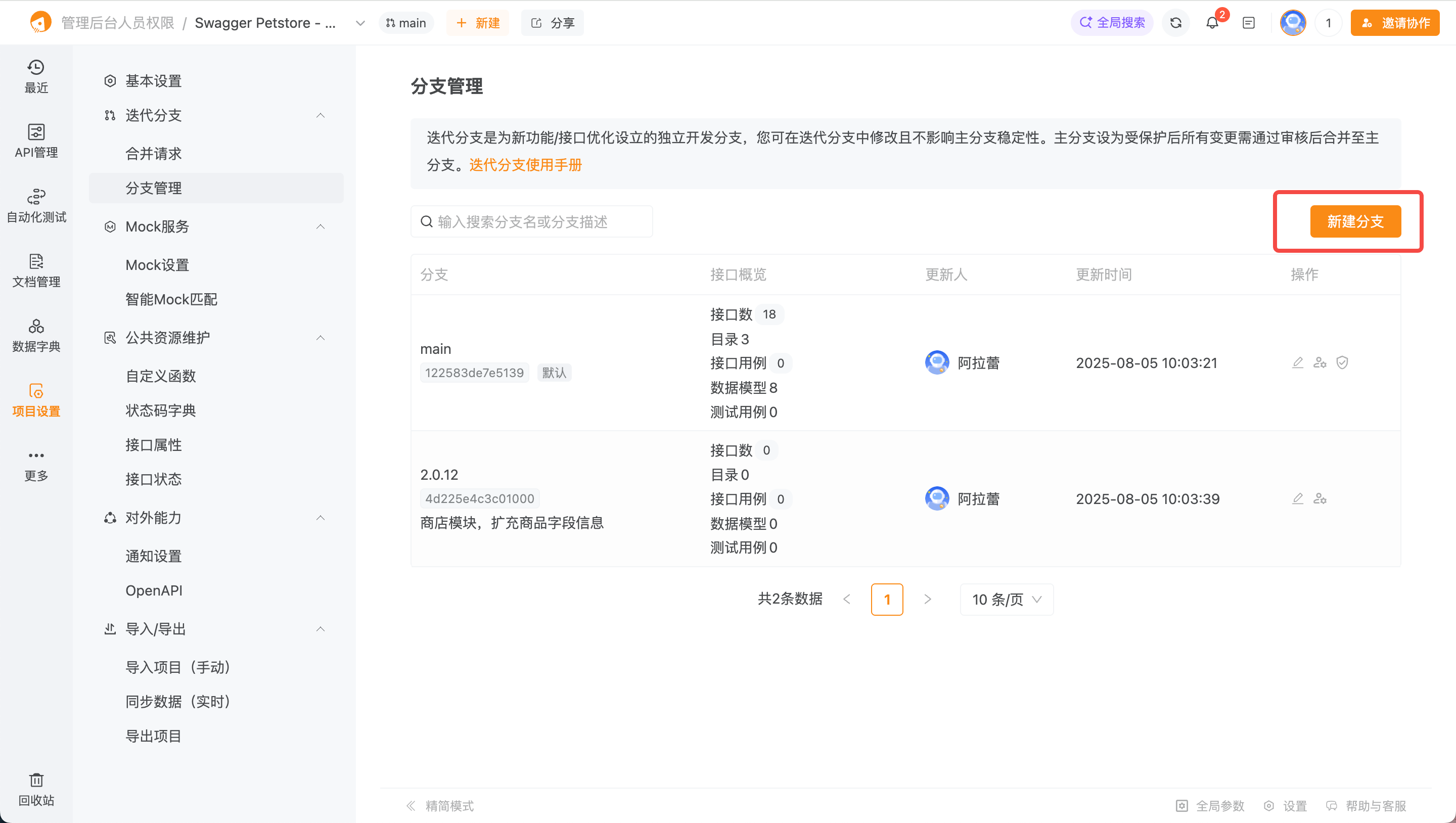Viewport: 1456px width, 823px height.
Task: Click 阿拉蕾 avatar in the main row
Action: (937, 362)
